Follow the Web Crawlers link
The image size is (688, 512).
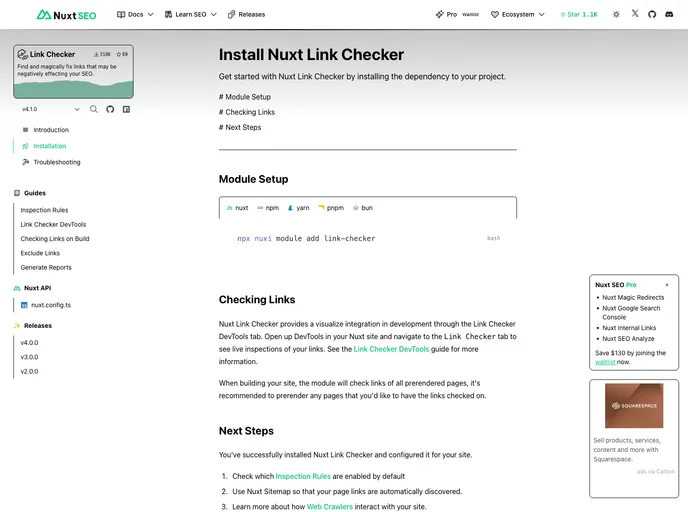(330, 507)
